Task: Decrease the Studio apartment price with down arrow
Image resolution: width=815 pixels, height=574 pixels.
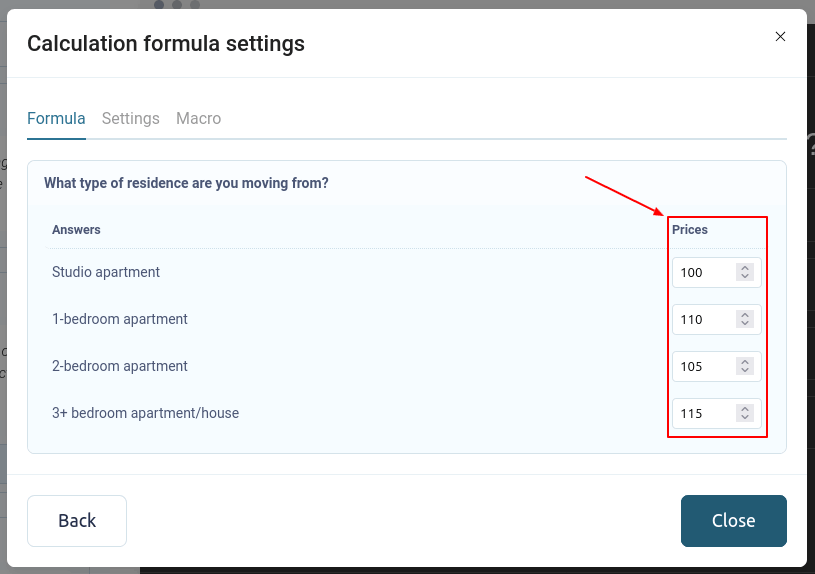Action: pos(744,277)
